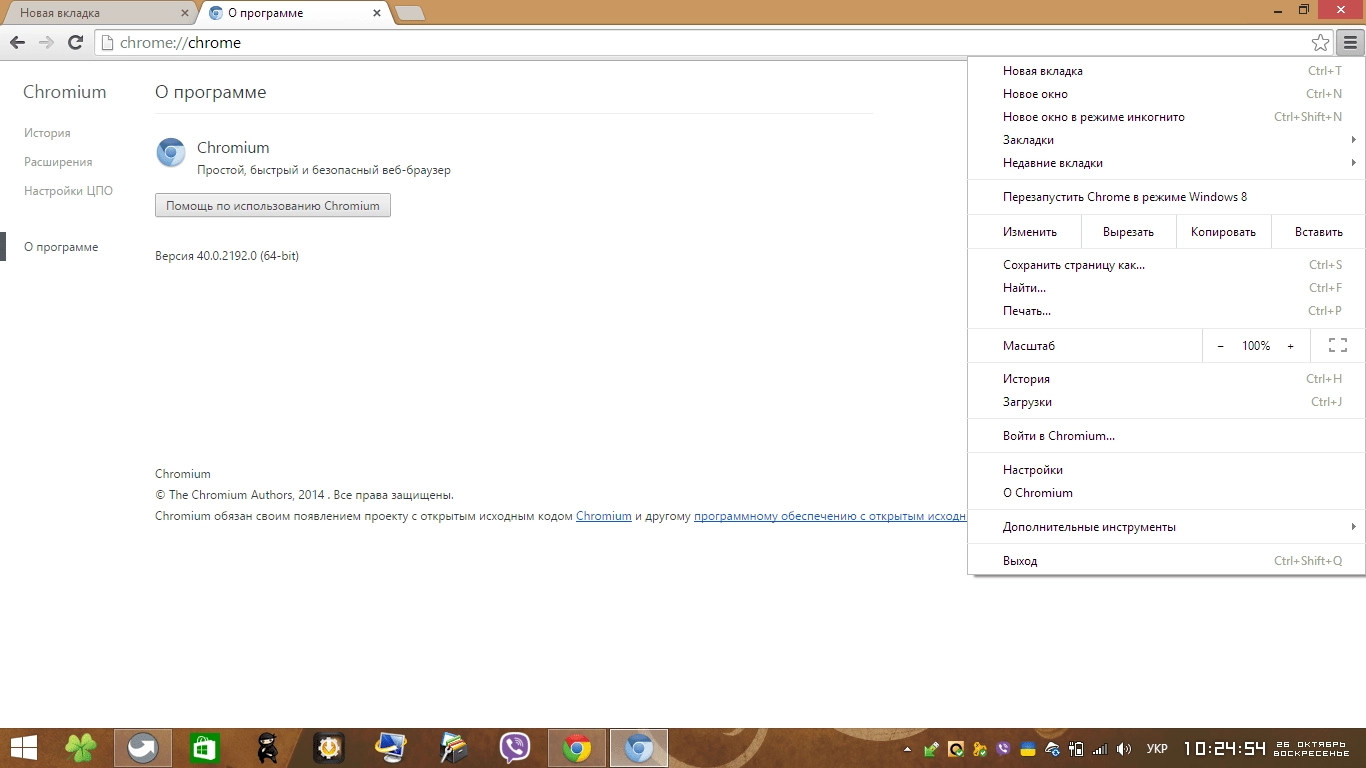The image size is (1366, 768).
Task: Choose Найти... from the menu
Action: pyautogui.click(x=1166, y=288)
